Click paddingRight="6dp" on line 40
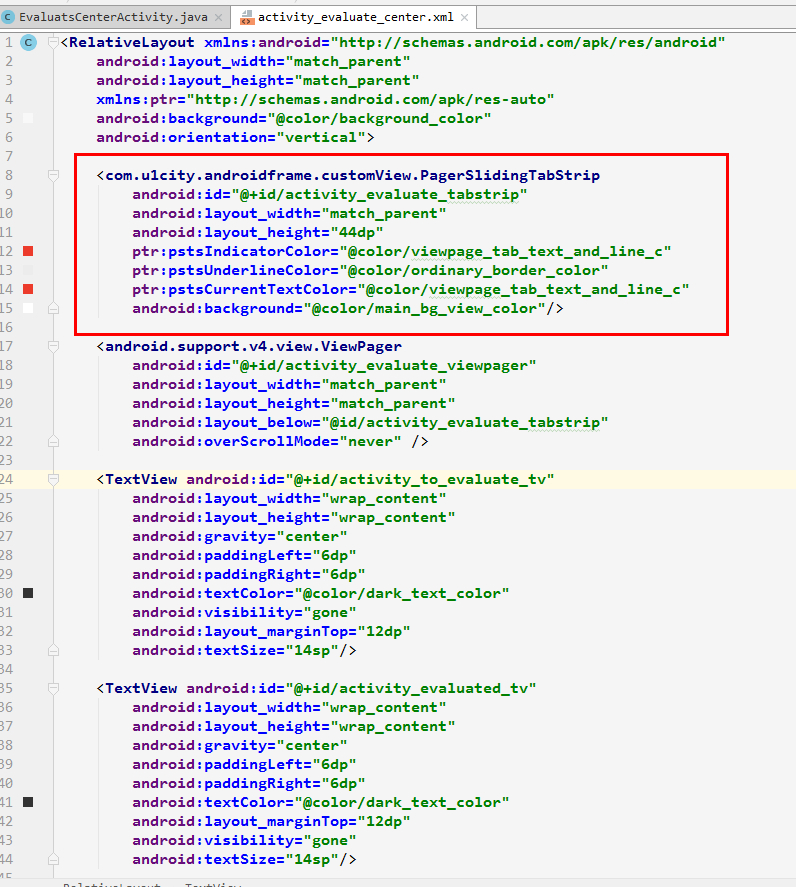796x887 pixels. pyautogui.click(x=248, y=783)
